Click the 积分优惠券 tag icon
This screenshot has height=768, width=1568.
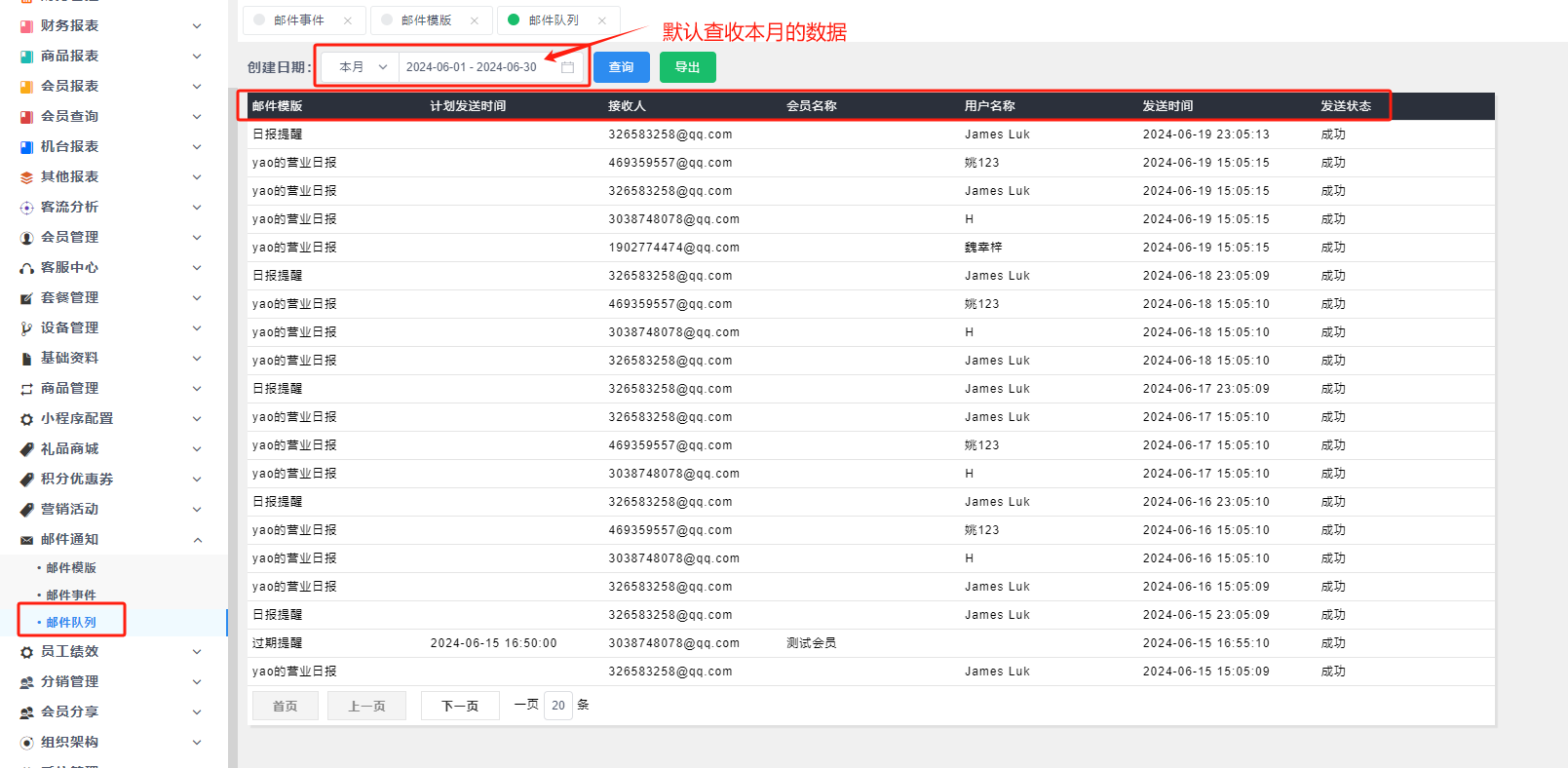26,480
